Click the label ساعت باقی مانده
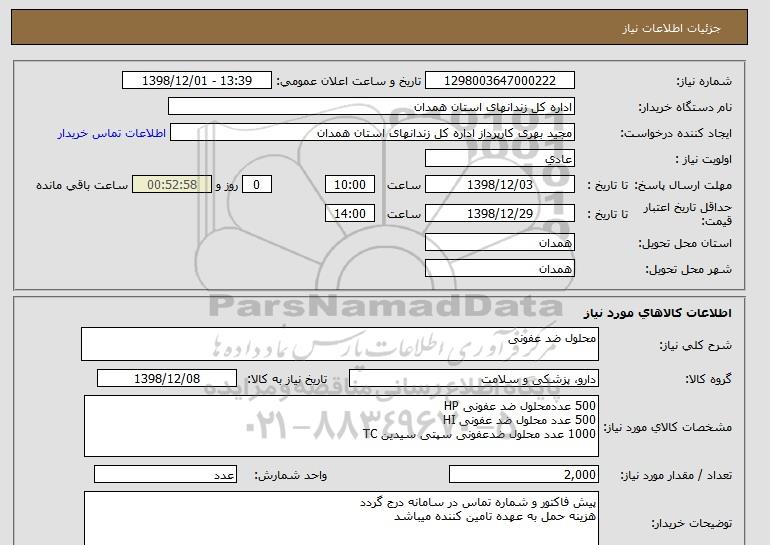The height and width of the screenshot is (545, 770). pos(82,185)
